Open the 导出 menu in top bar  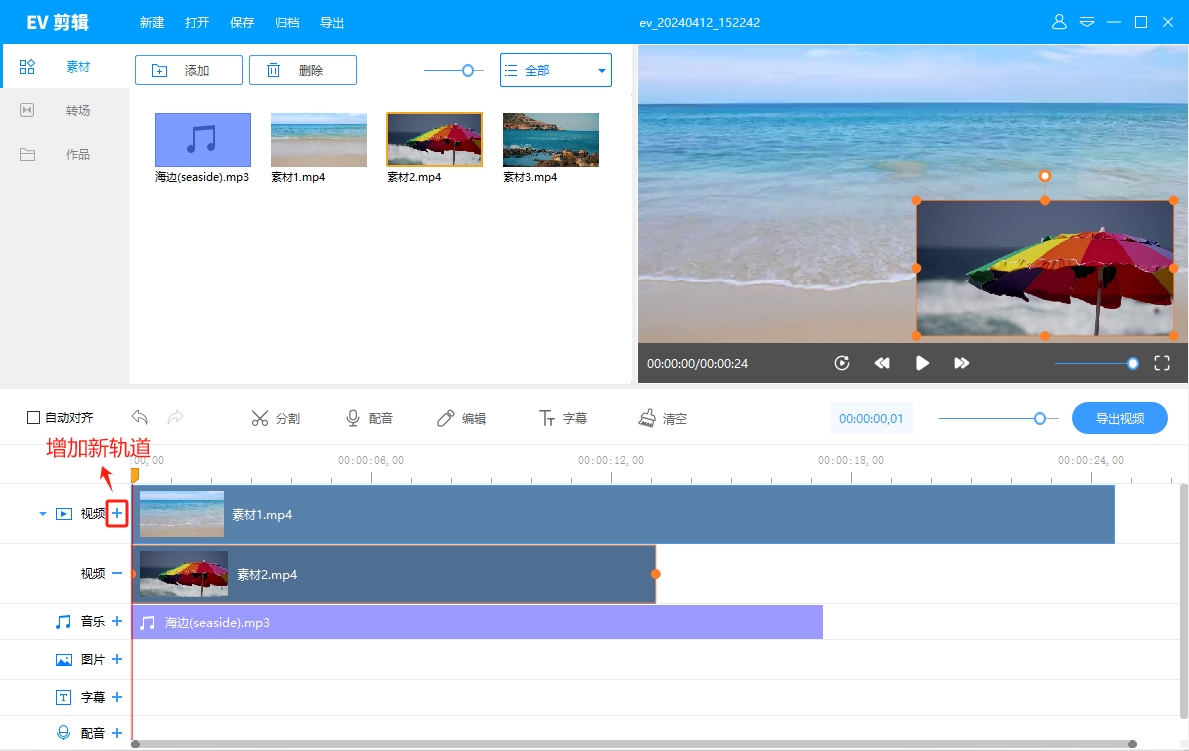tap(332, 23)
